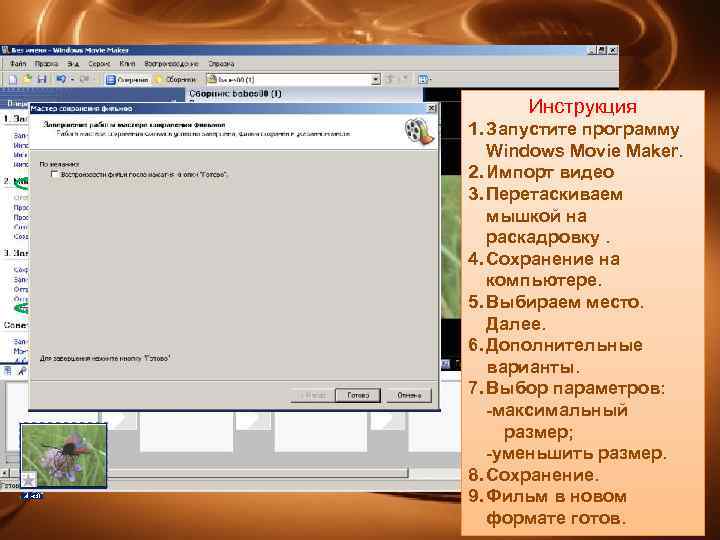
Task: Click the redo arrow icon
Action: [x=84, y=79]
